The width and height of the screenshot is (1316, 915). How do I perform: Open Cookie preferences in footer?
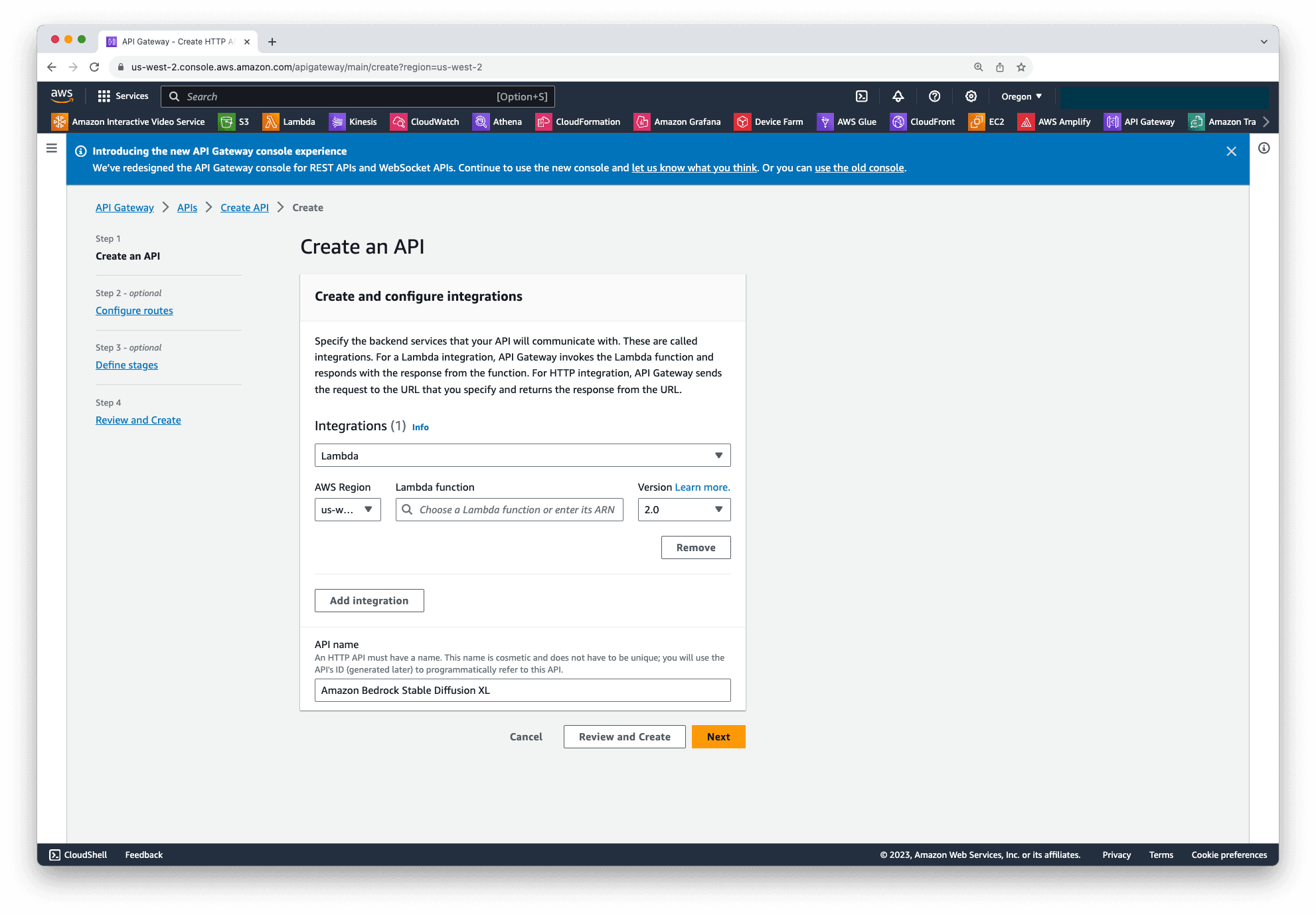[x=1230, y=855]
